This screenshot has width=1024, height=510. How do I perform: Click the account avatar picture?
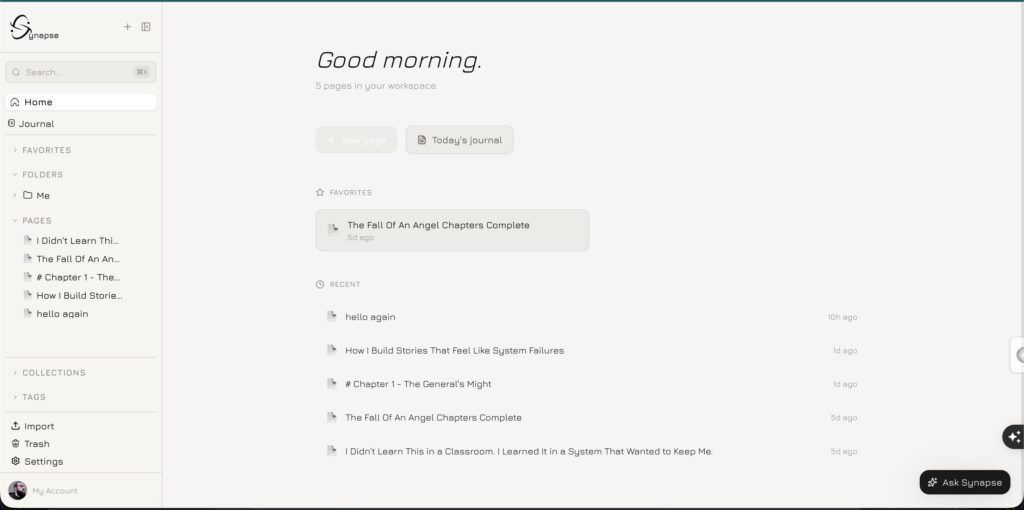pyautogui.click(x=18, y=490)
